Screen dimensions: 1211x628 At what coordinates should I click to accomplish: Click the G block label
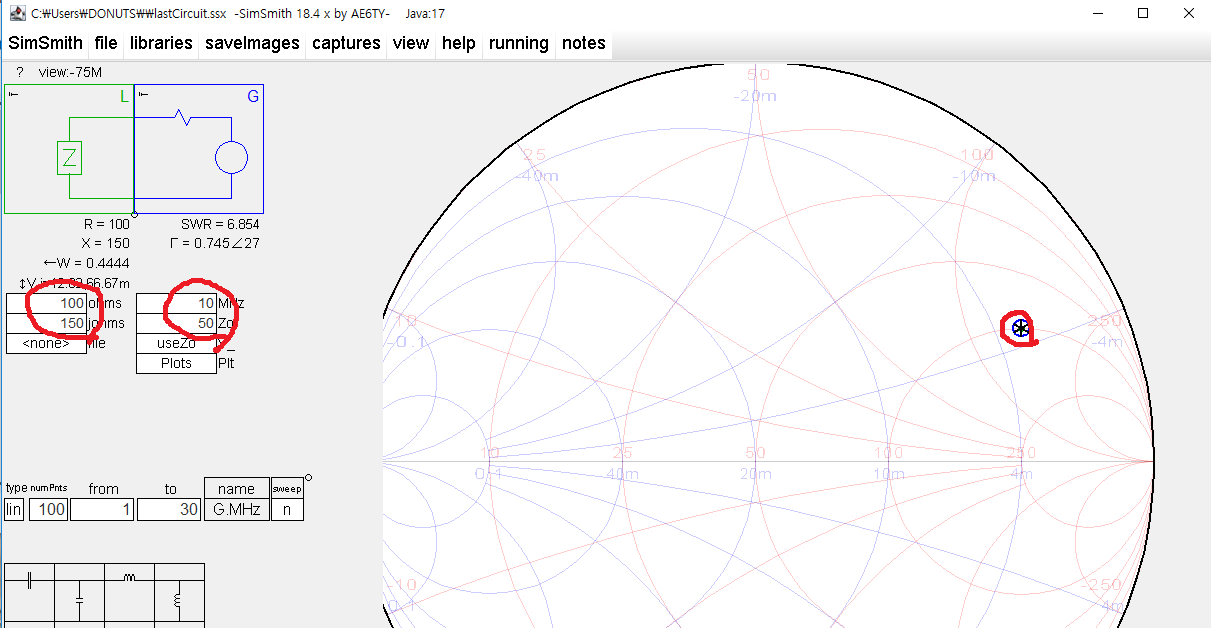(253, 96)
